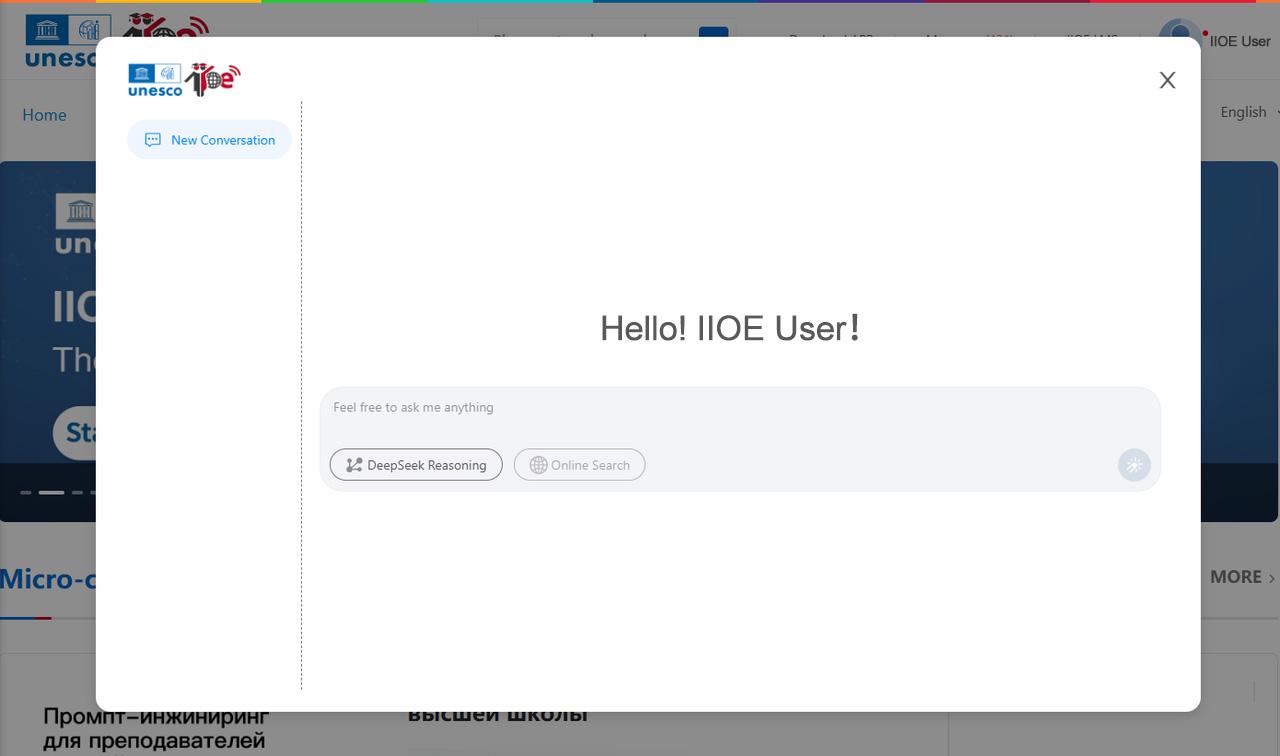1280x756 pixels.
Task: Open the Промпт-инжиниринг для преподавателей course
Action: coord(156,728)
